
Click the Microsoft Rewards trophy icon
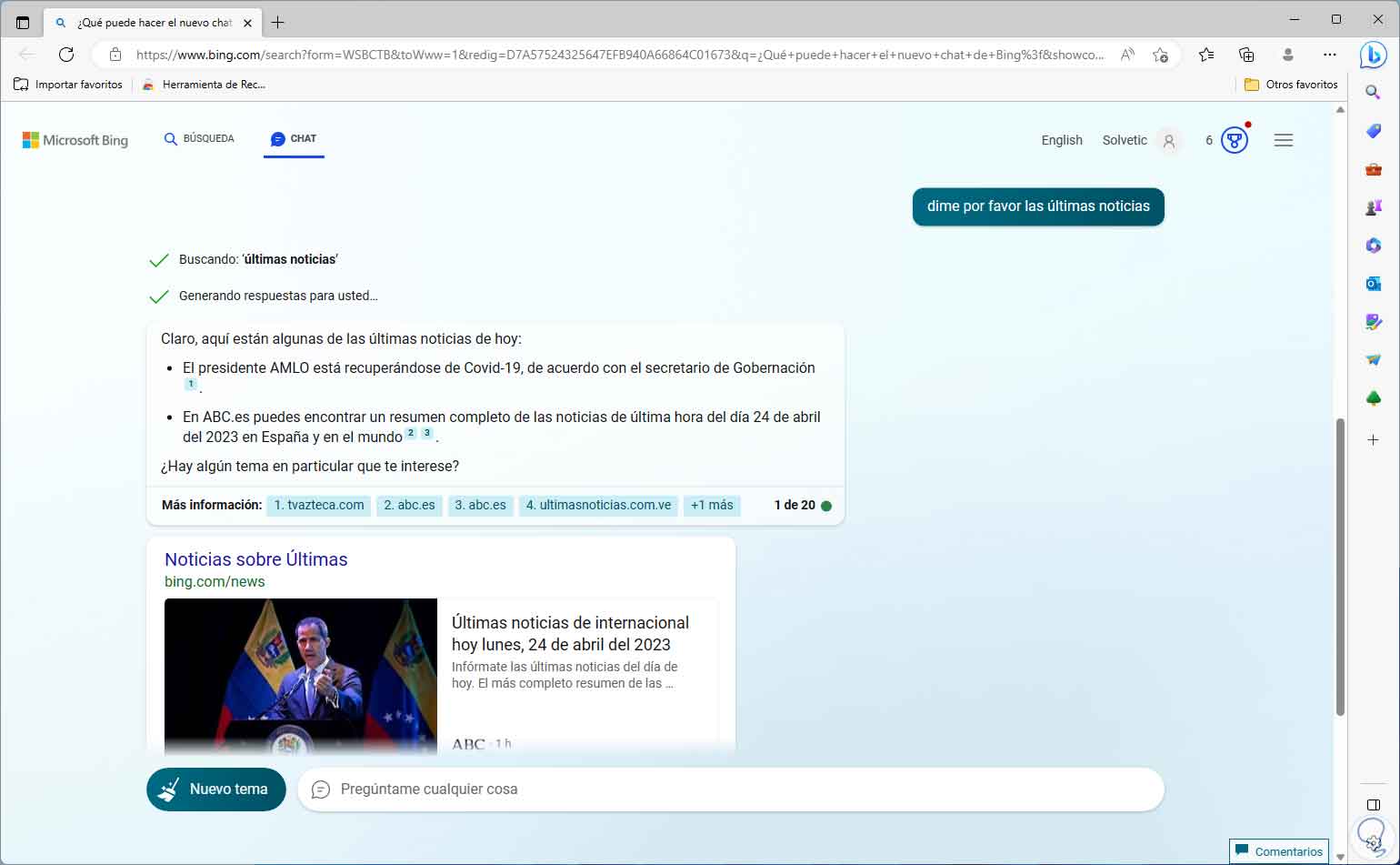(x=1234, y=140)
